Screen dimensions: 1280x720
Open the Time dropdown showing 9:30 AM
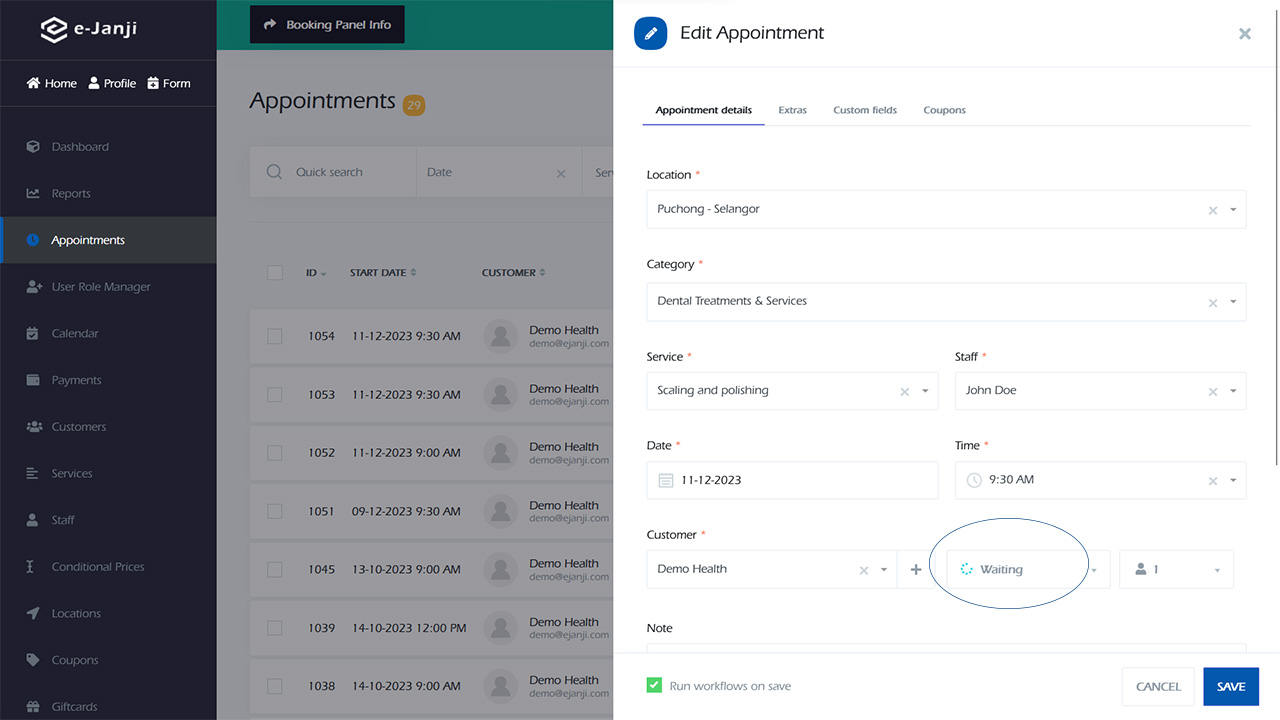pos(1233,481)
